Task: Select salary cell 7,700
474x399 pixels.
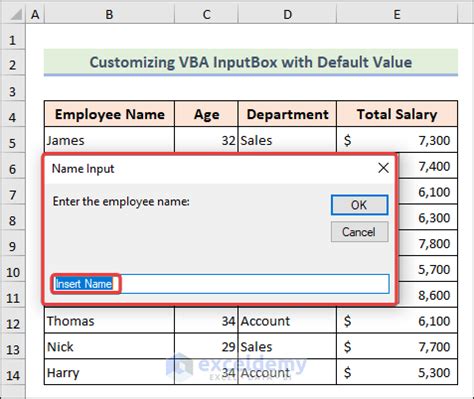Action: (397, 347)
